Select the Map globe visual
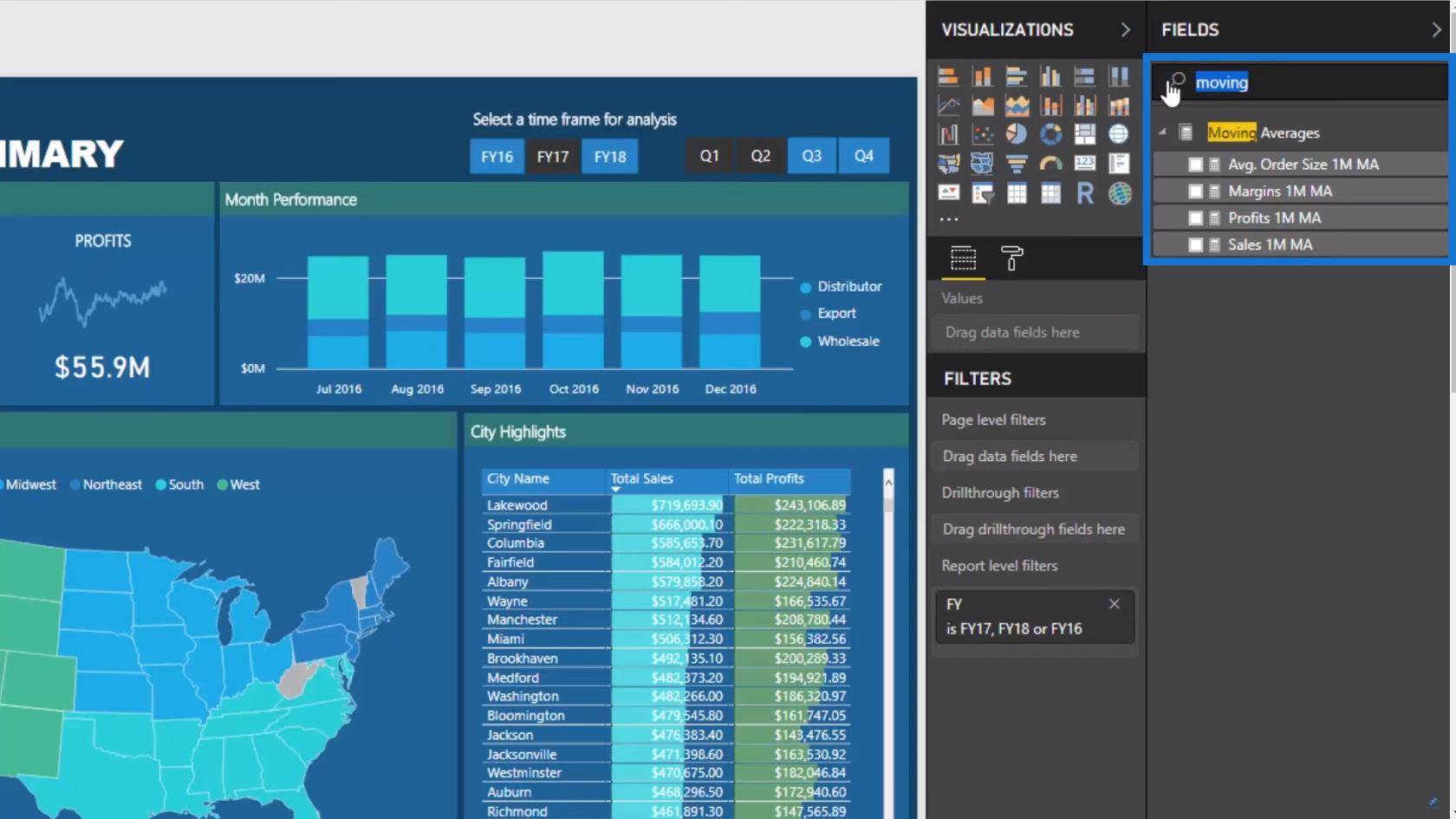 [1119, 134]
